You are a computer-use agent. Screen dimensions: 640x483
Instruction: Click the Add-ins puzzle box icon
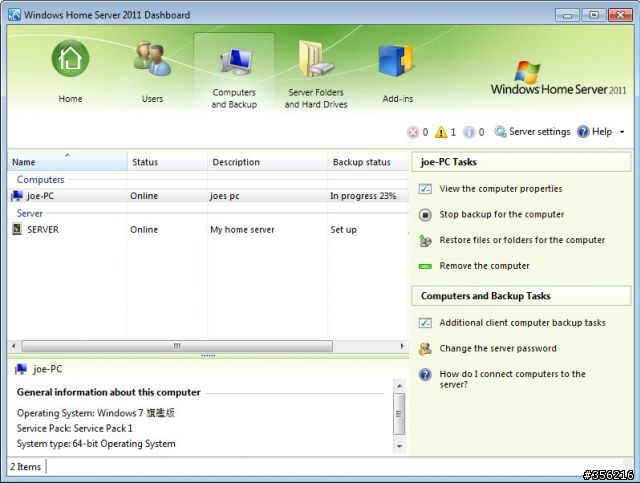pos(396,60)
